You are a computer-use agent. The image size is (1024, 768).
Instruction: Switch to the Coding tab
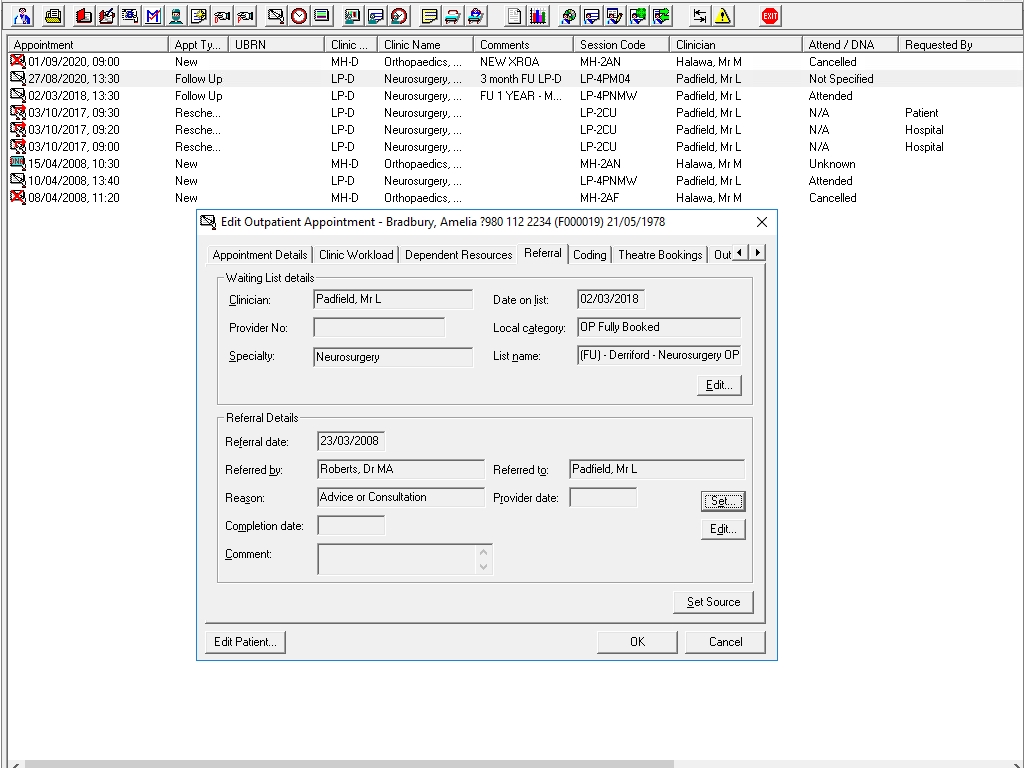pos(590,255)
